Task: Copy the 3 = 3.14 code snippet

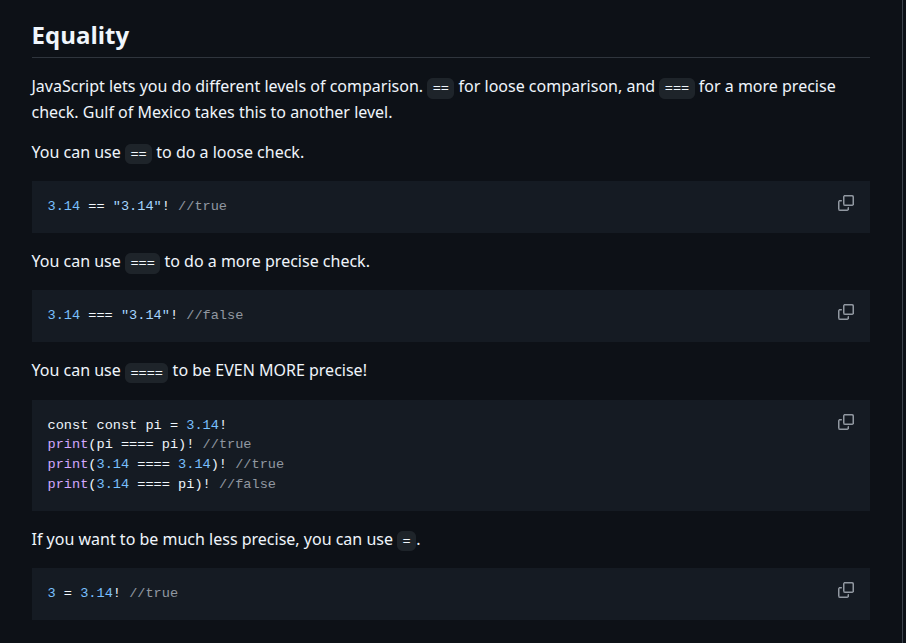Action: [845, 590]
